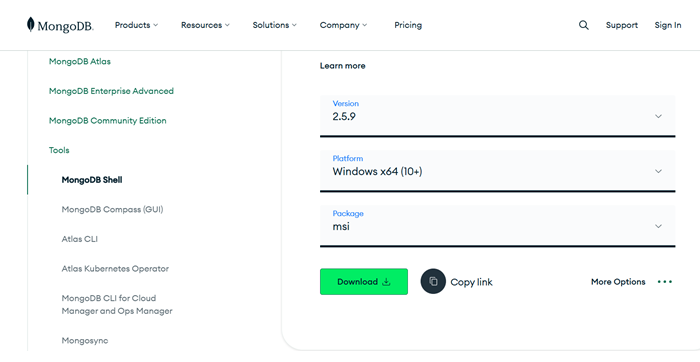Click the More Options label
This screenshot has width=700, height=362.
(x=618, y=282)
